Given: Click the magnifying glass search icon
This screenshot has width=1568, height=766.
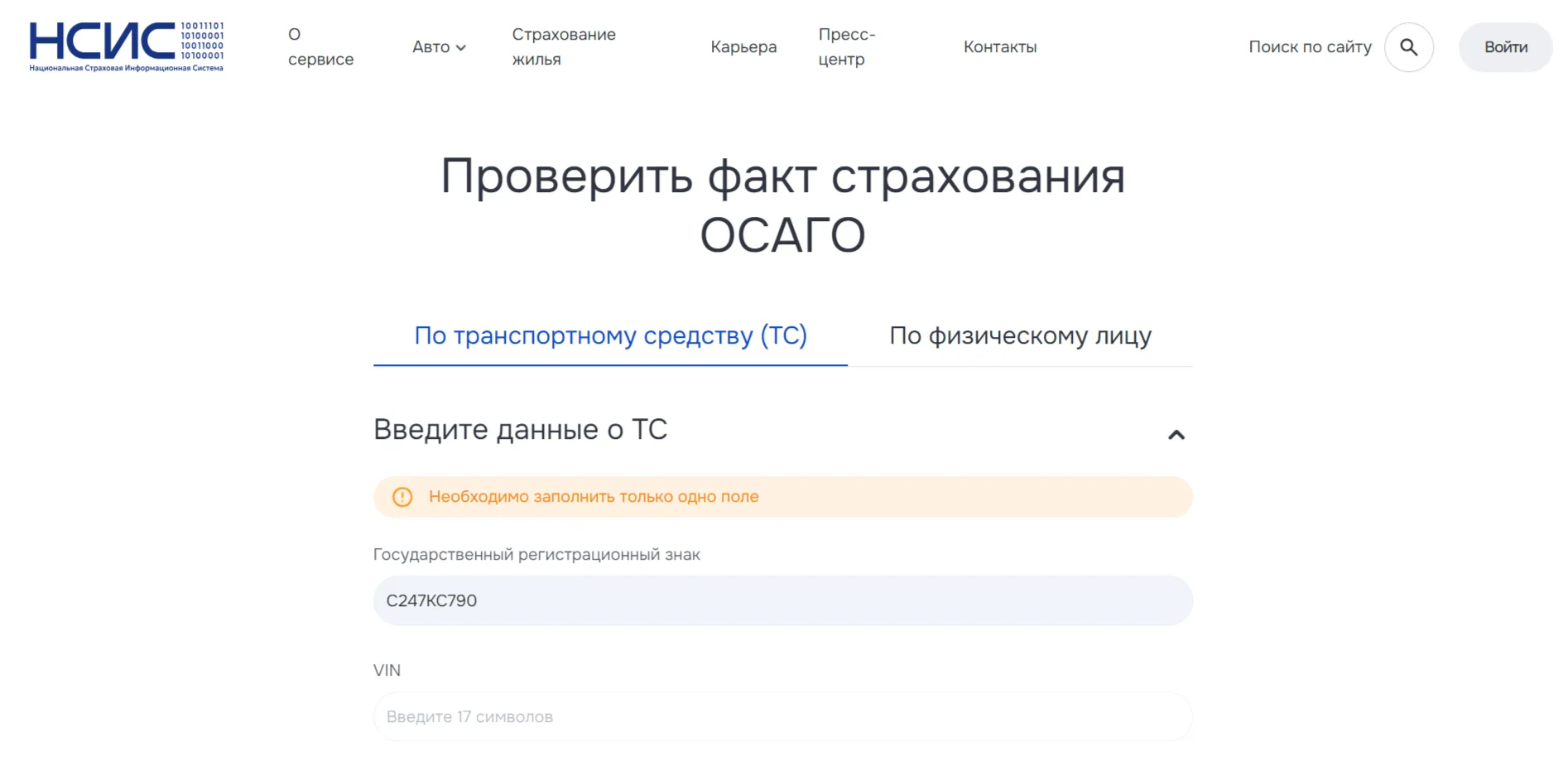Looking at the screenshot, I should (1407, 47).
